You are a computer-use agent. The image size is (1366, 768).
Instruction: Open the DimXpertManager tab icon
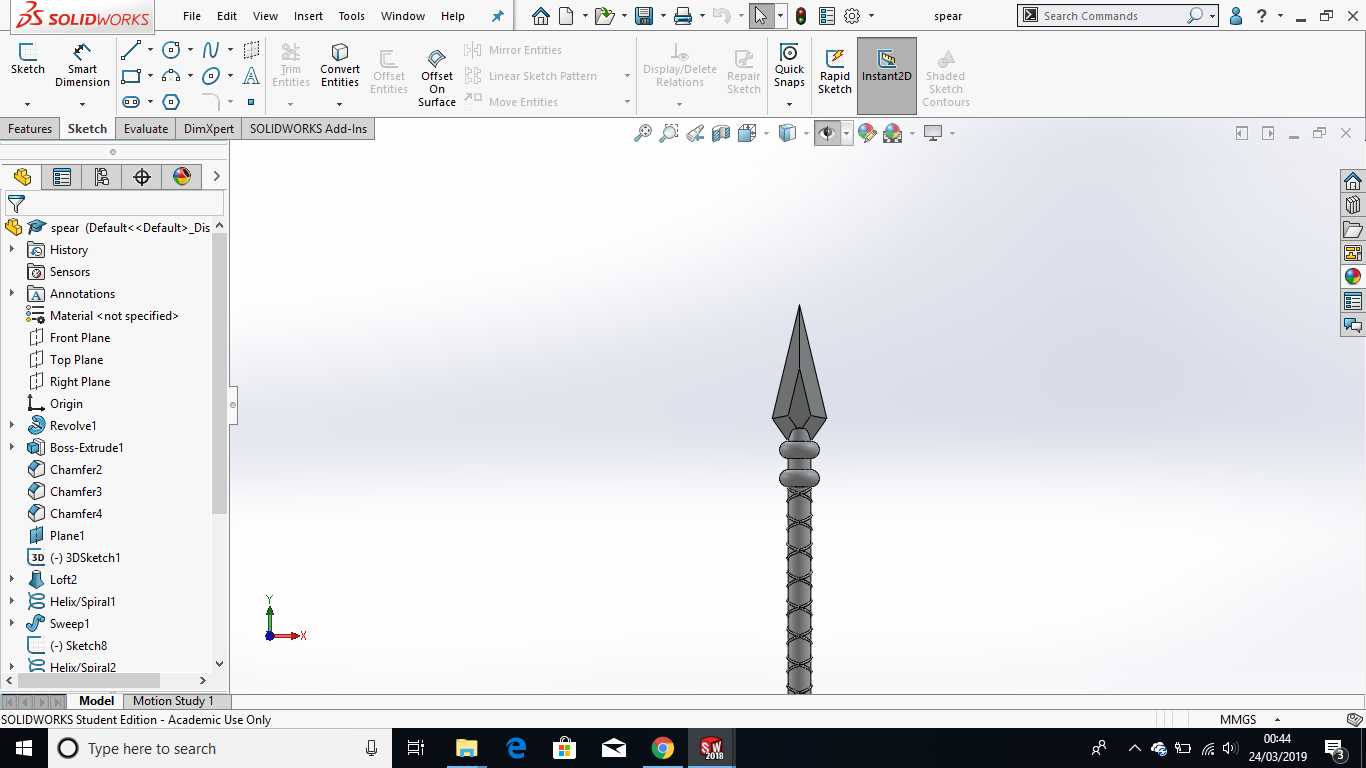(142, 177)
